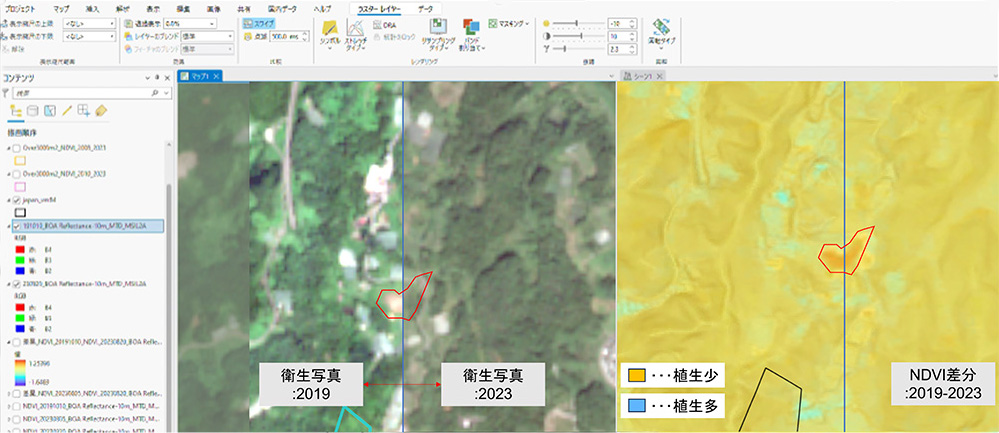Click the List by Labeling icon
The height and width of the screenshot is (433, 999).
tap(102, 111)
